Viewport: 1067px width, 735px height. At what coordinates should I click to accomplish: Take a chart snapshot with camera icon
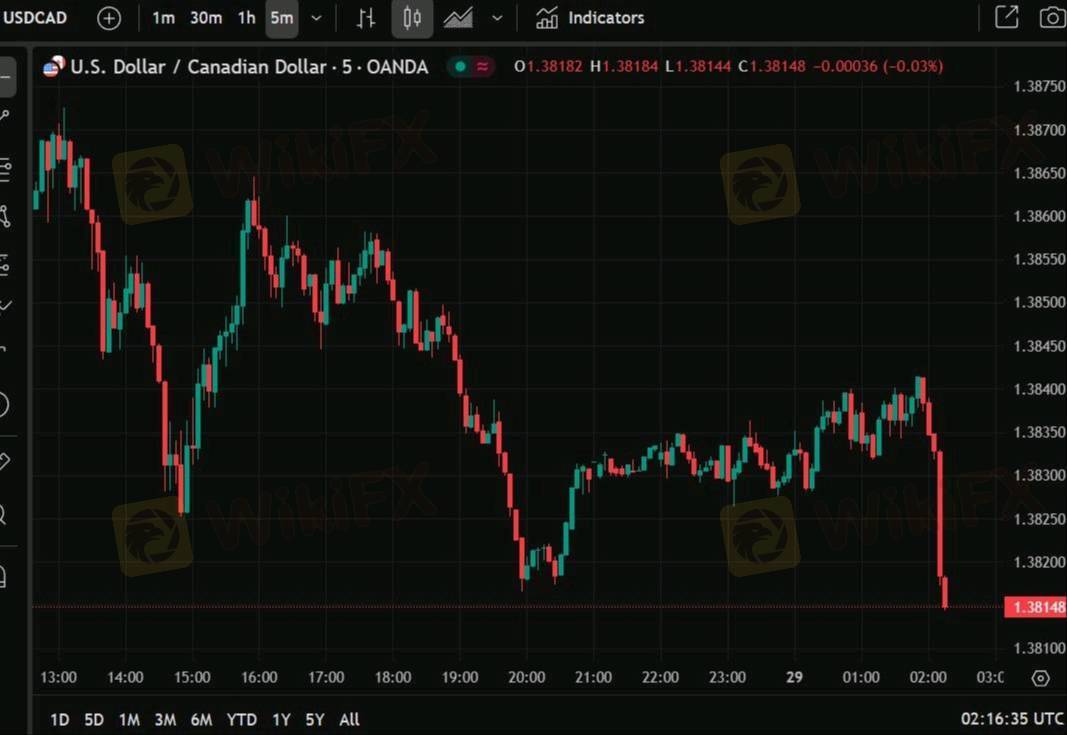click(1052, 18)
